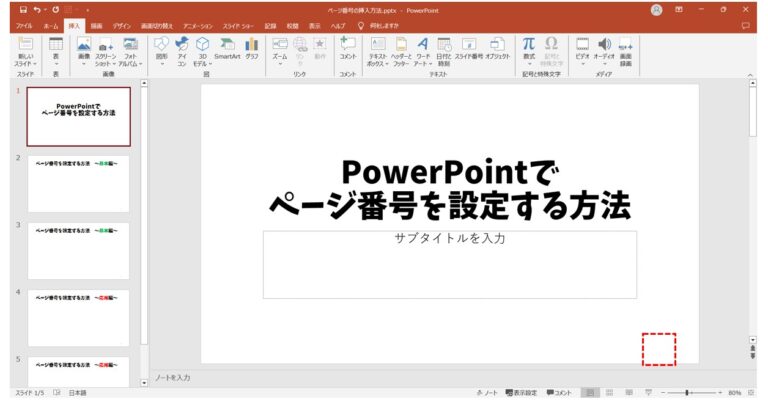Screen dimensions: 768x402
Task: Open comments pane icon at ribbon right
Action: [745, 25]
